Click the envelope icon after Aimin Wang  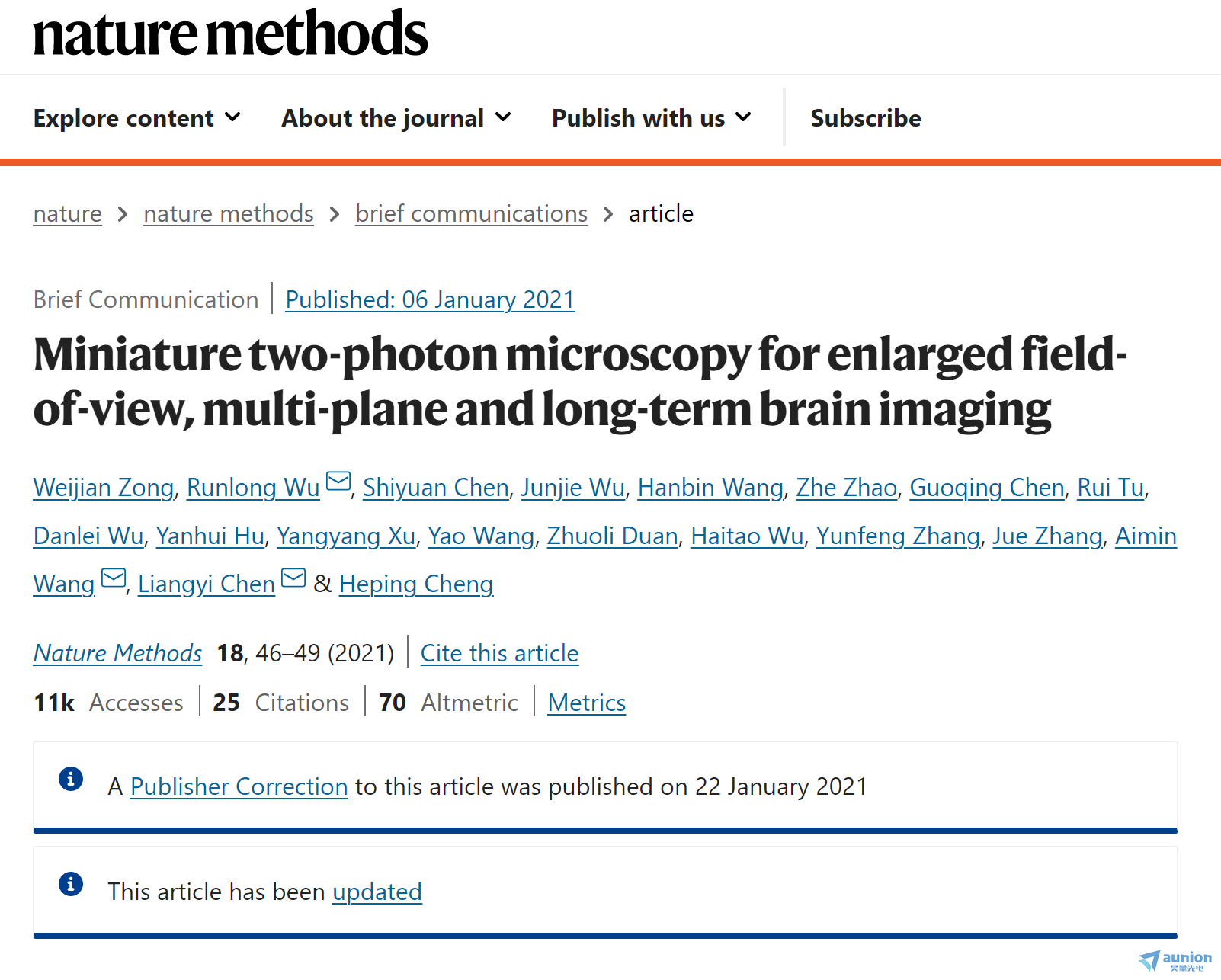(114, 578)
